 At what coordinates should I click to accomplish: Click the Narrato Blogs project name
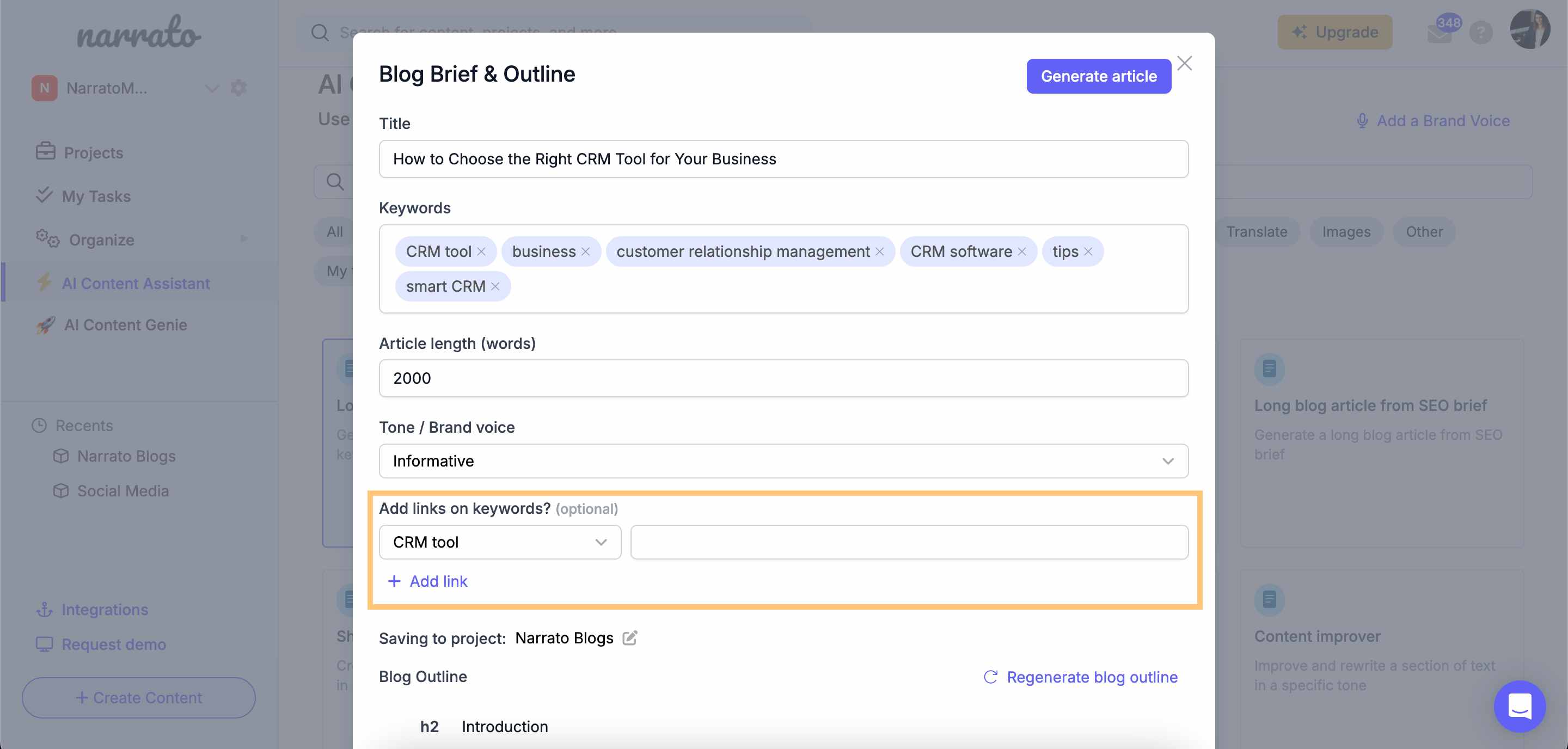tap(563, 637)
